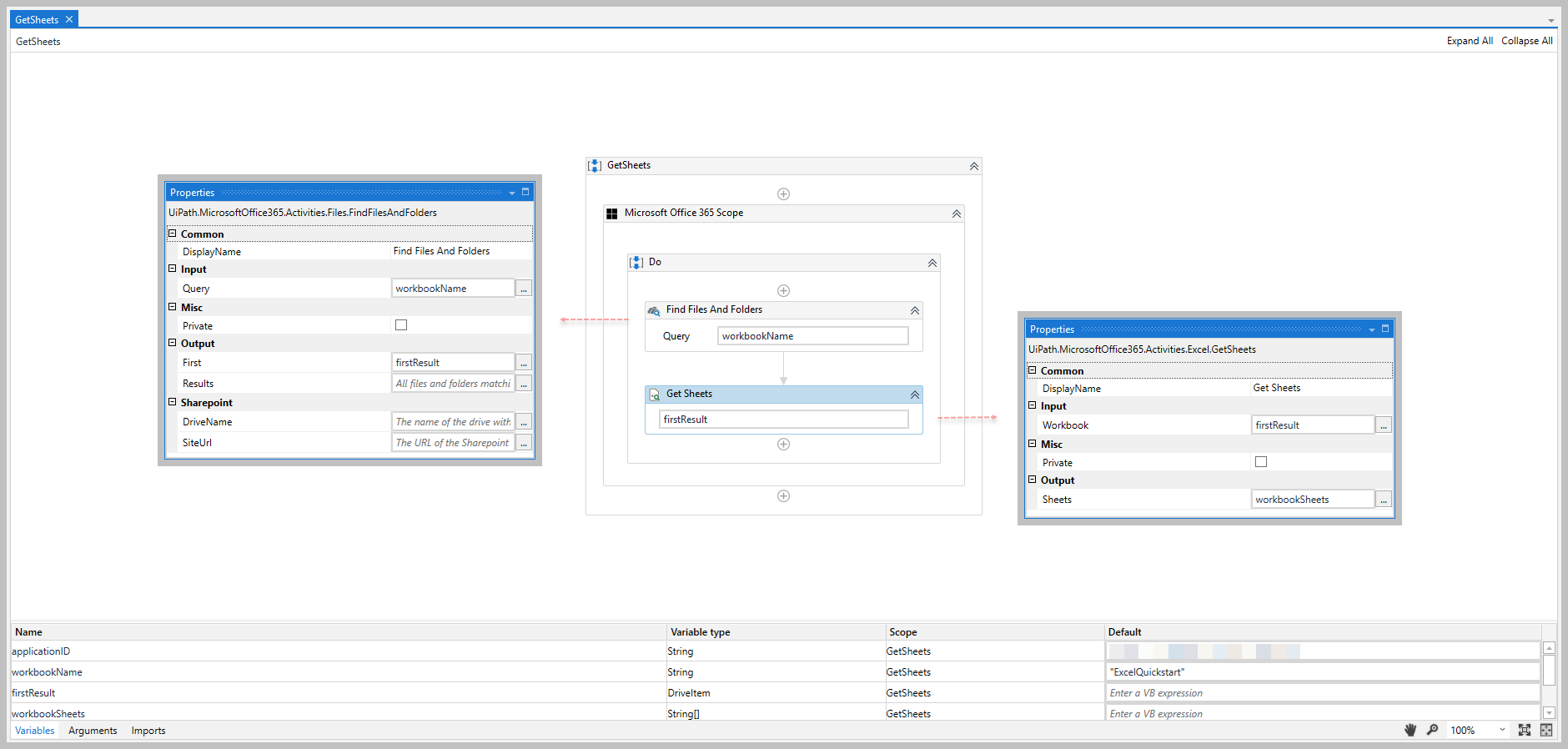Open expression editor for Workbook property

pos(1384,425)
